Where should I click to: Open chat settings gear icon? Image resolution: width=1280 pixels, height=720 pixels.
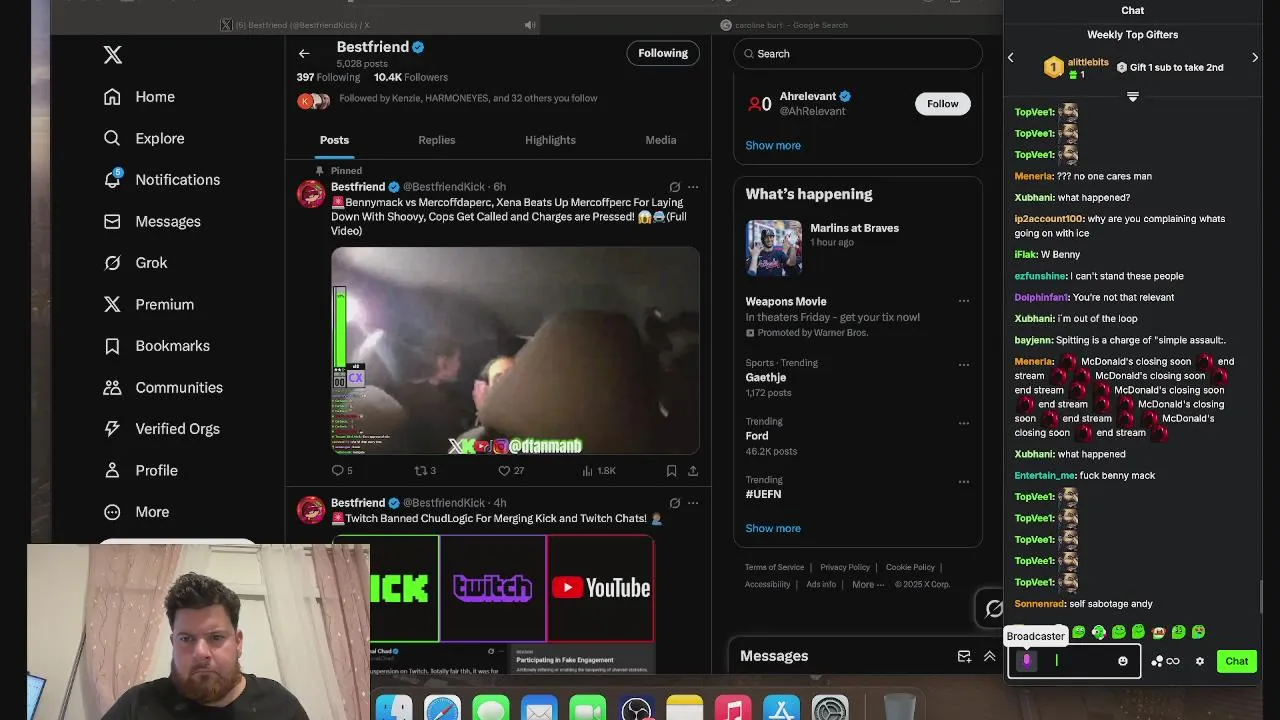pyautogui.click(x=1200, y=661)
